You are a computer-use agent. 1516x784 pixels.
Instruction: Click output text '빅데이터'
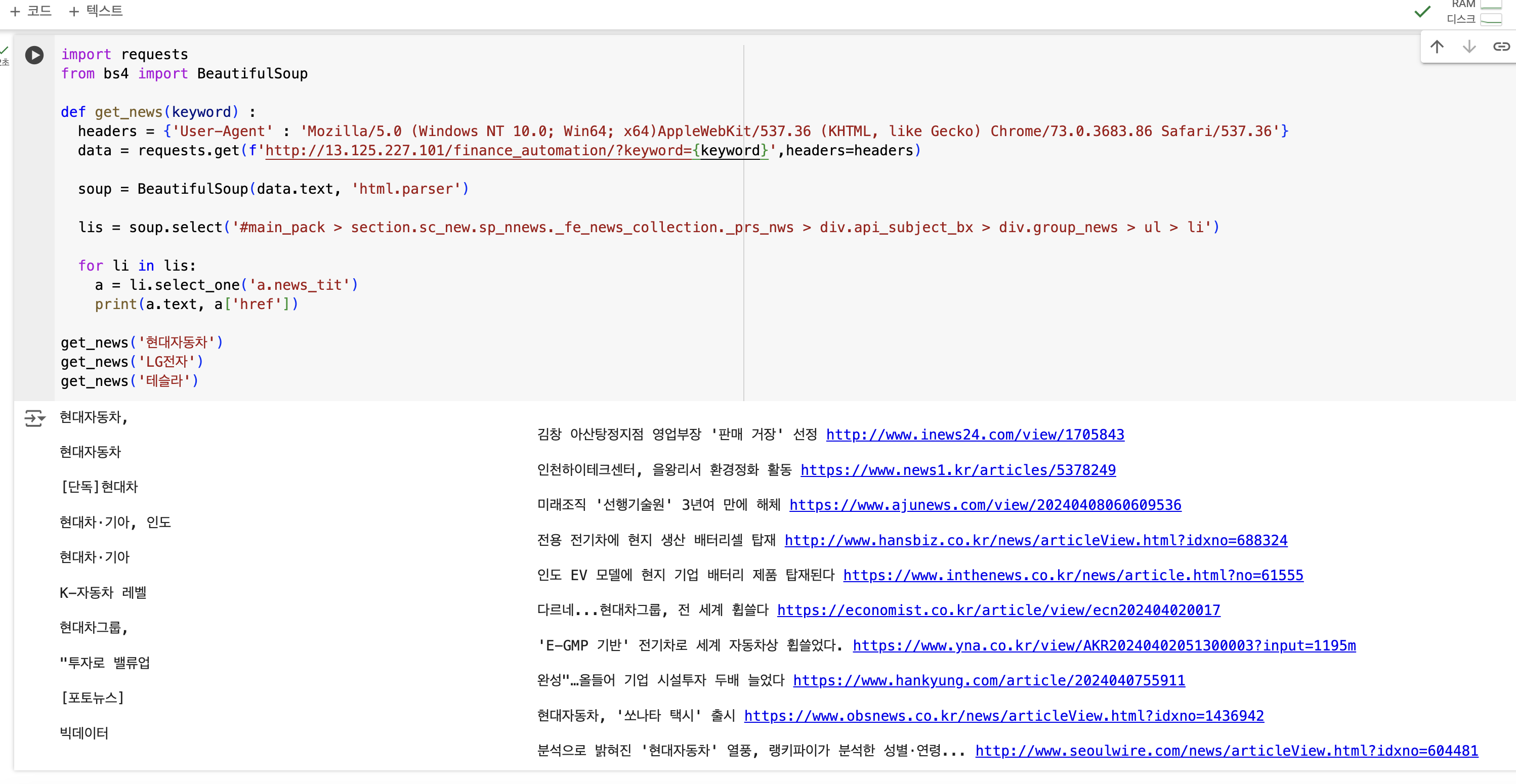84,733
